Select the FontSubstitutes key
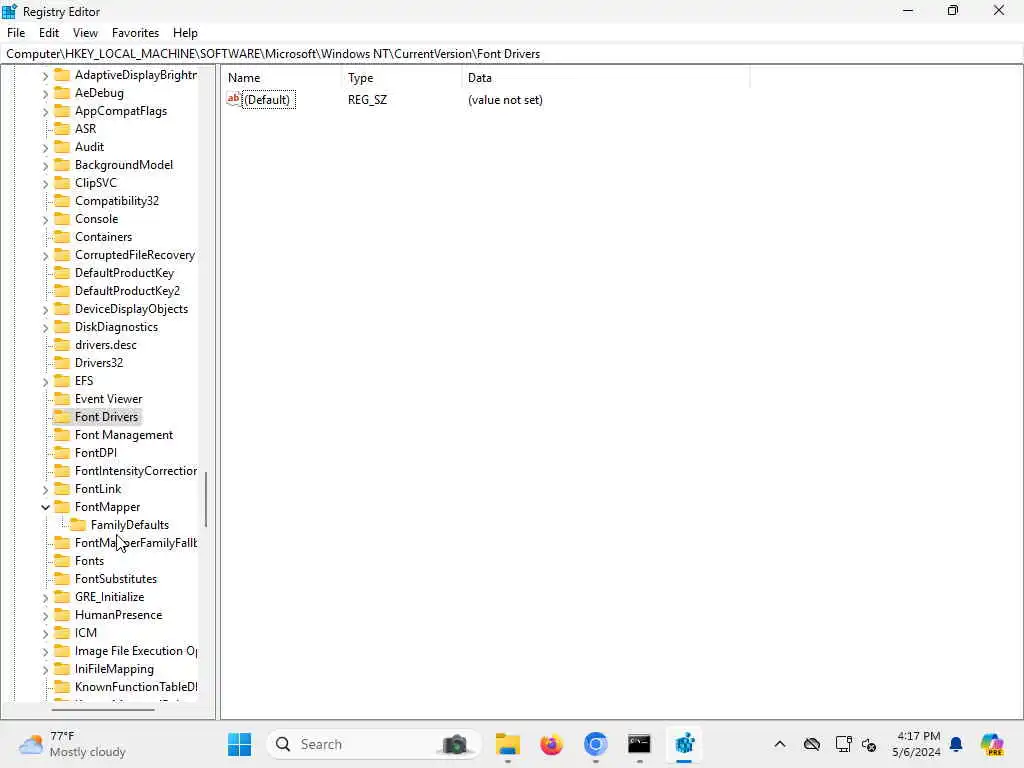 point(116,579)
